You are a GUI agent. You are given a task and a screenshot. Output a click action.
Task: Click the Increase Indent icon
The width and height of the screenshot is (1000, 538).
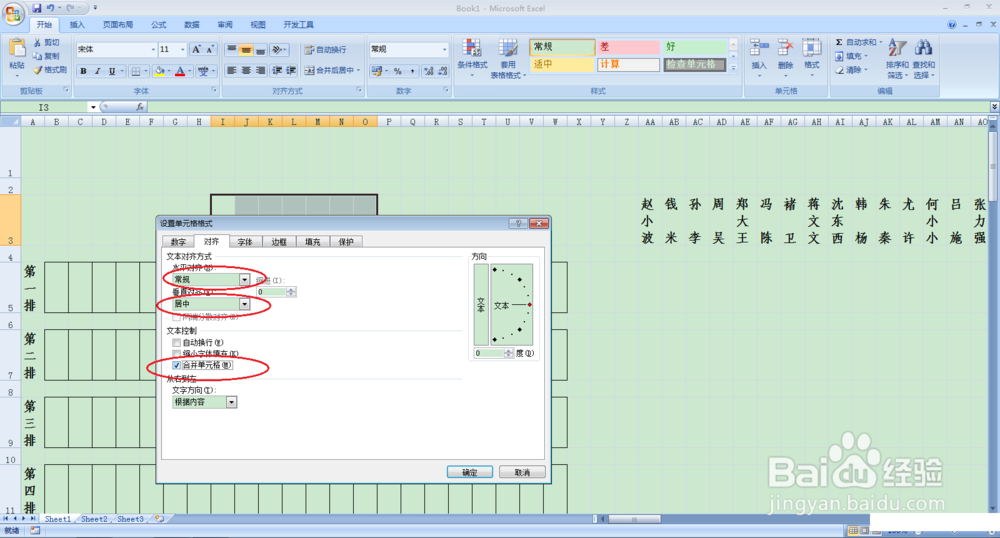pyautogui.click(x=291, y=70)
